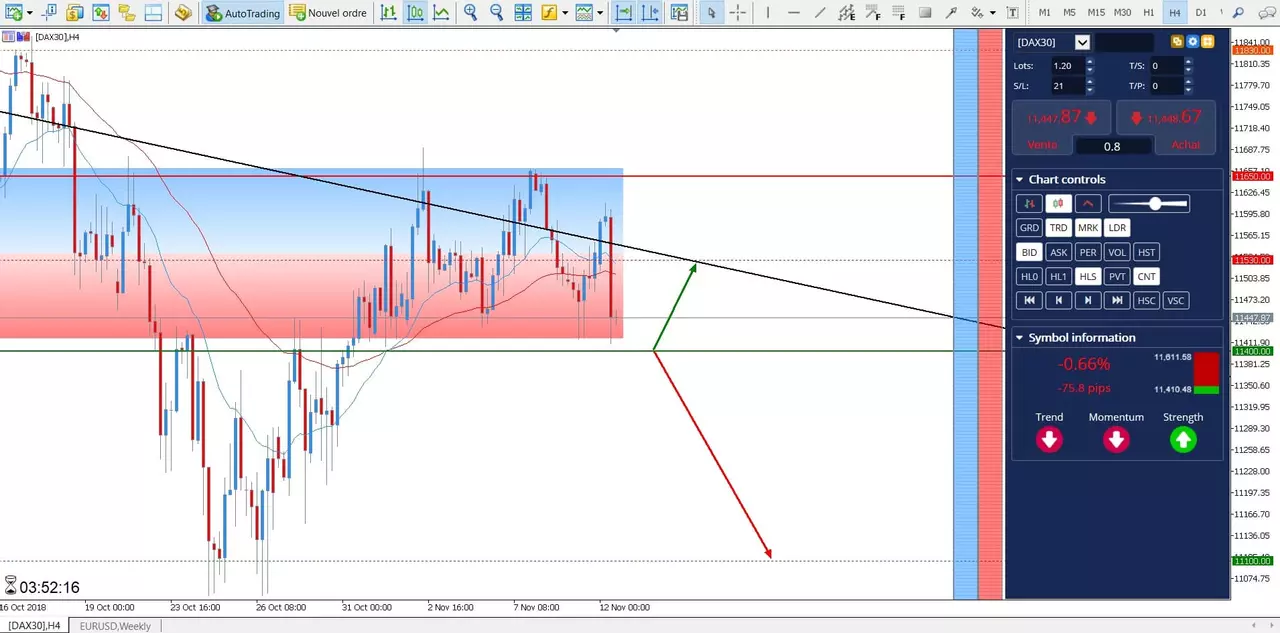Open search magnifier in toolbar
1280x633 pixels.
(x=1236, y=13)
